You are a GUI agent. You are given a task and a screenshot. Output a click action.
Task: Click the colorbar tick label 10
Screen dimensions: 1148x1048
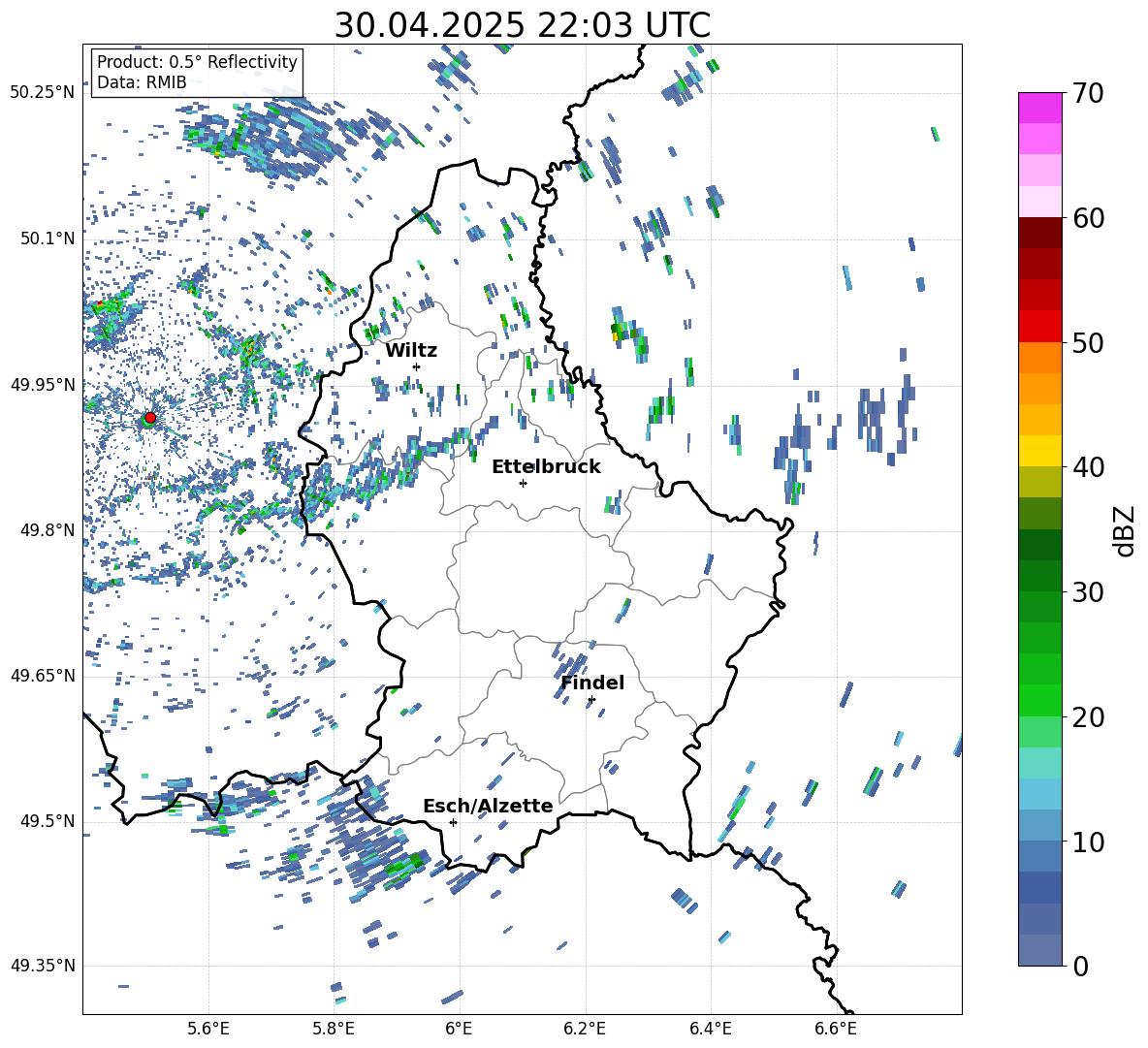click(x=1088, y=842)
